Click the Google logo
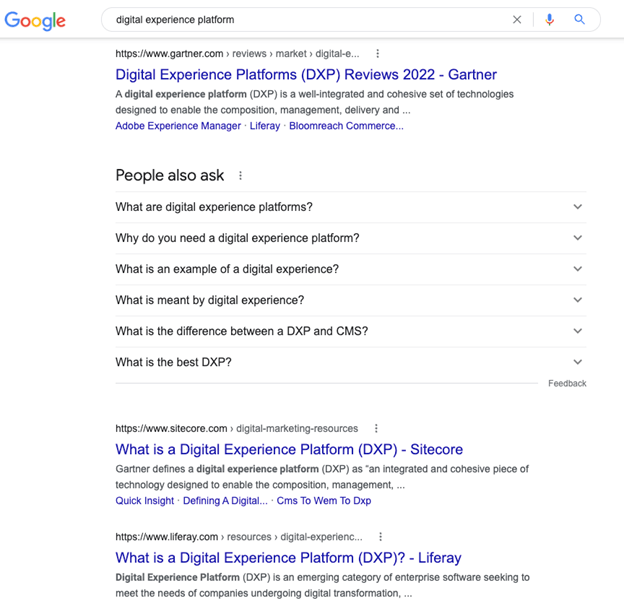 tap(35, 20)
